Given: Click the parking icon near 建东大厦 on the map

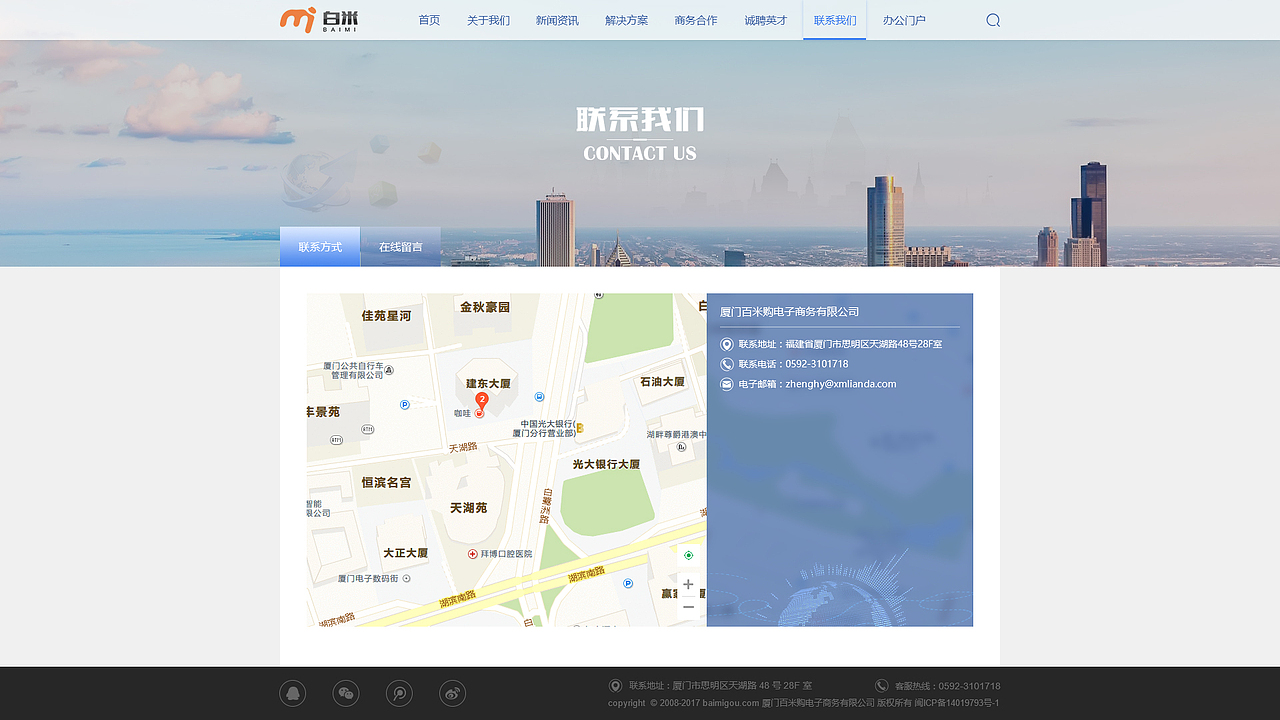Looking at the screenshot, I should pos(404,405).
